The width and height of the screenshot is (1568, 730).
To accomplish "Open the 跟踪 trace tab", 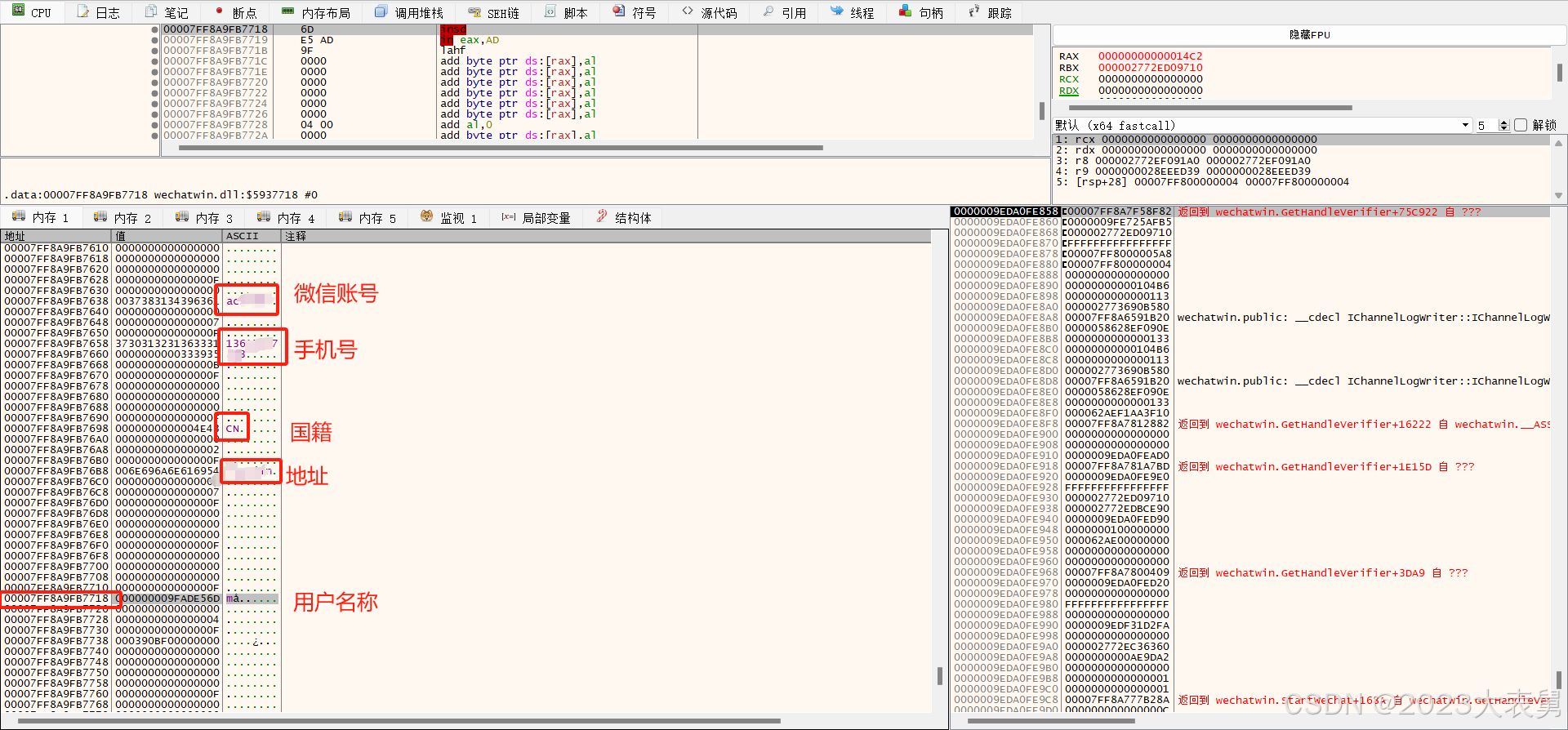I will tap(989, 12).
